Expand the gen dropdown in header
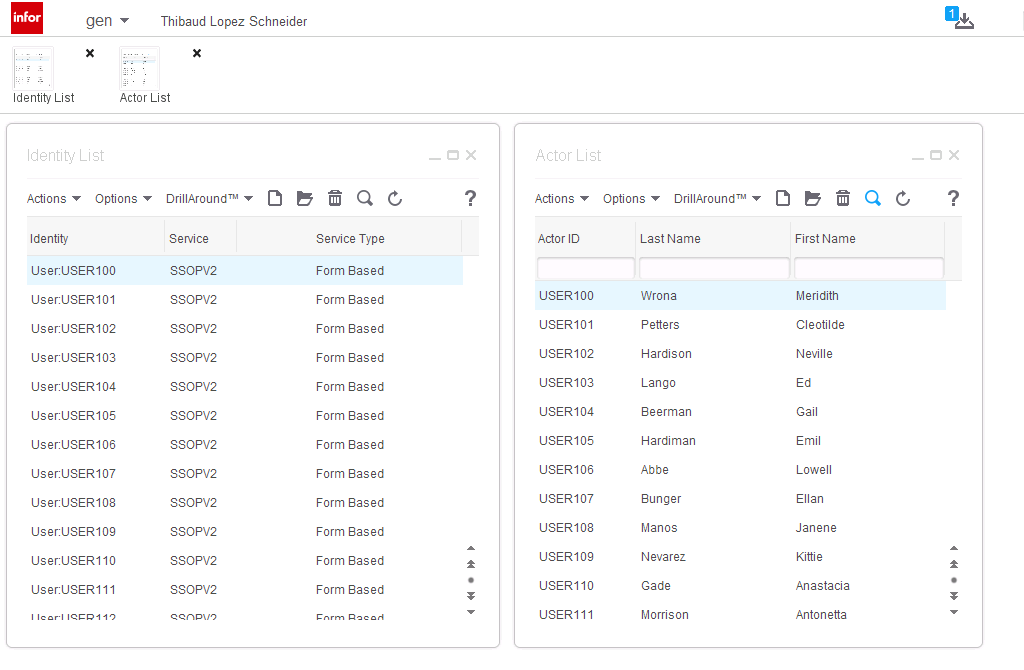 107,21
